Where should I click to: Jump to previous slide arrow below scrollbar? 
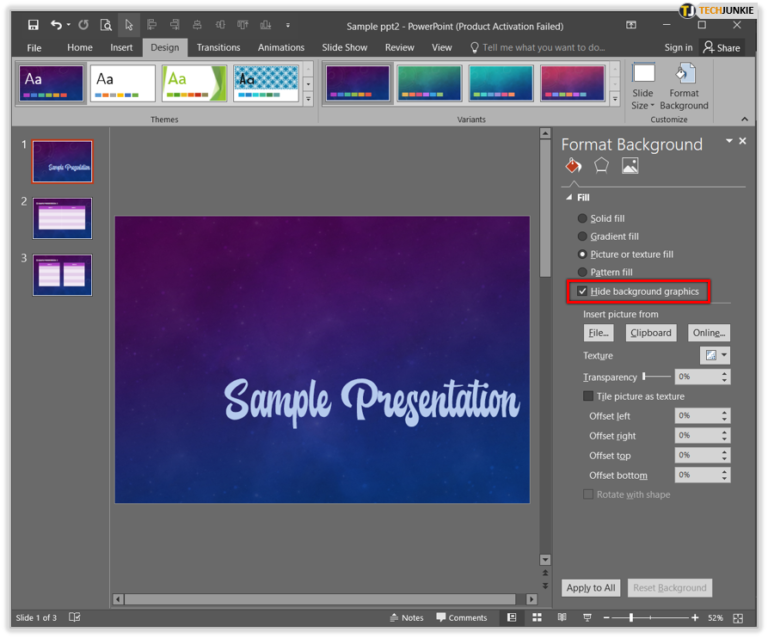tap(545, 573)
